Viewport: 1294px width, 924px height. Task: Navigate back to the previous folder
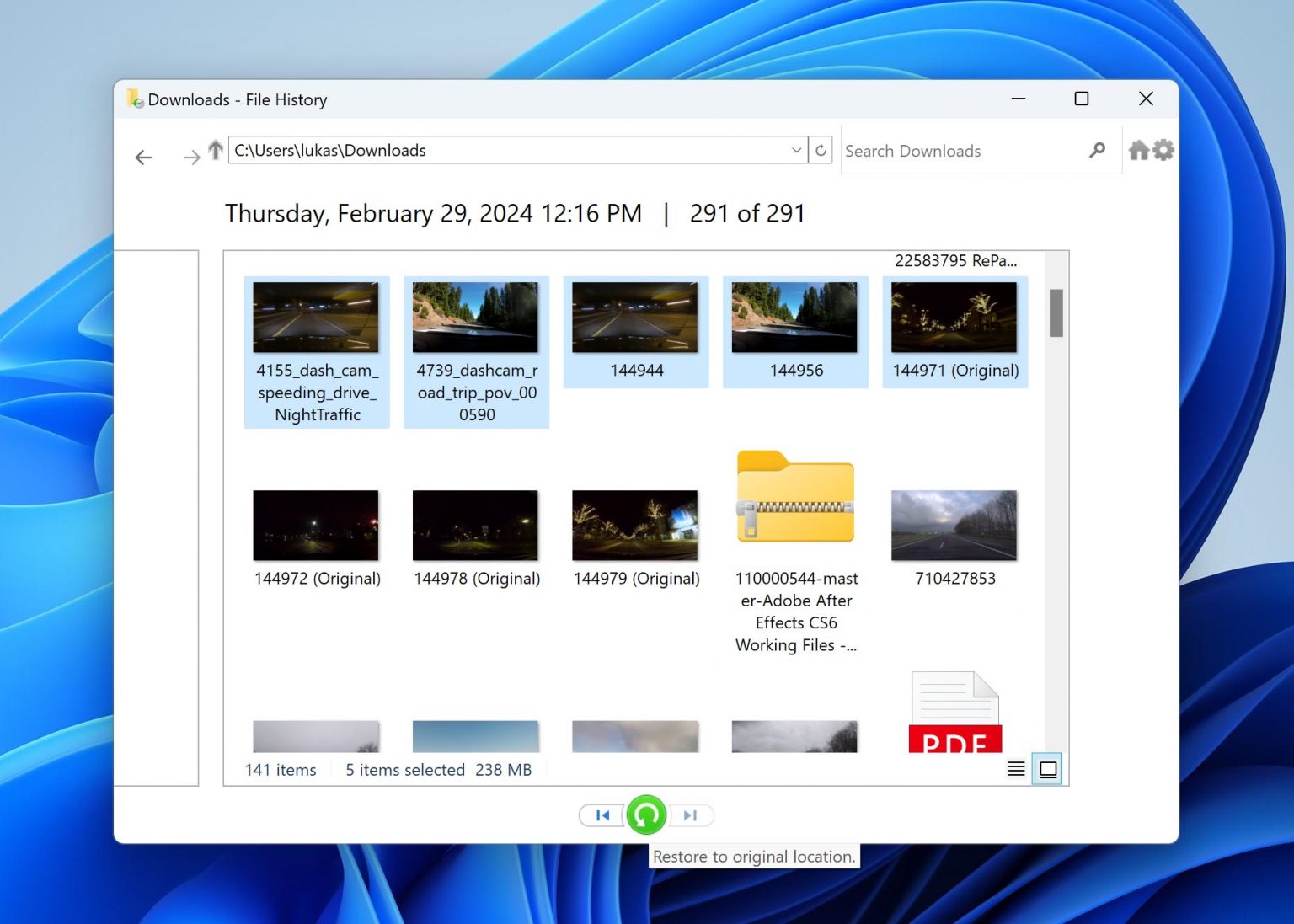pos(143,158)
